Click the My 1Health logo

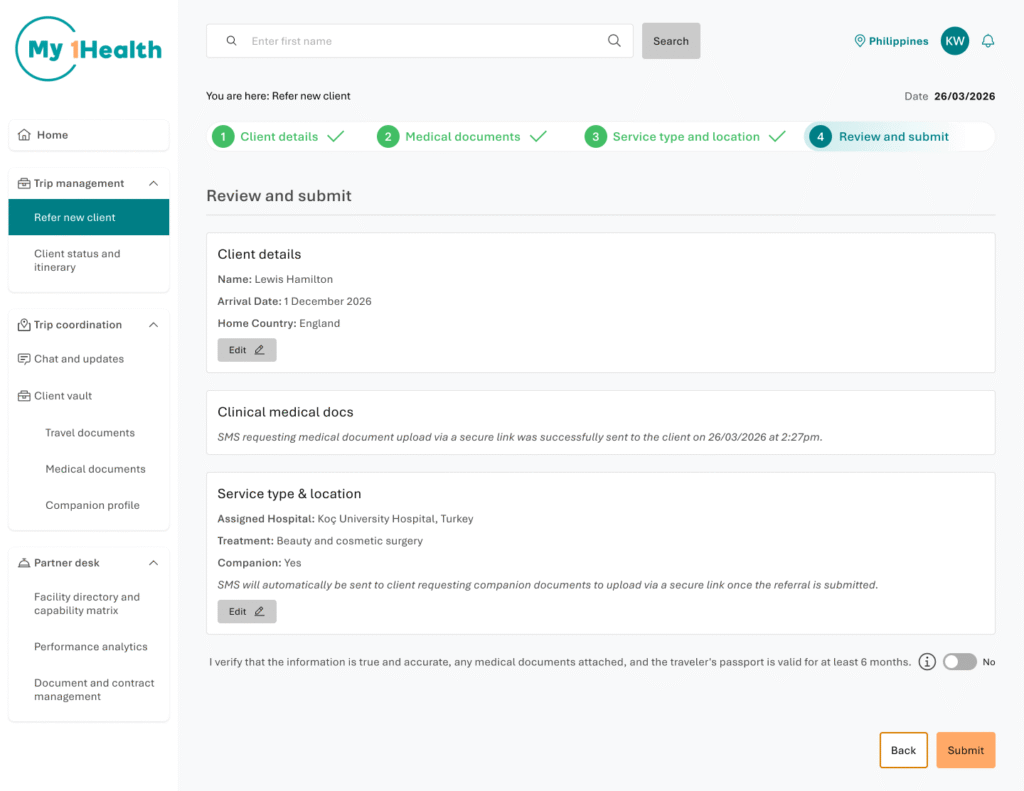[89, 49]
